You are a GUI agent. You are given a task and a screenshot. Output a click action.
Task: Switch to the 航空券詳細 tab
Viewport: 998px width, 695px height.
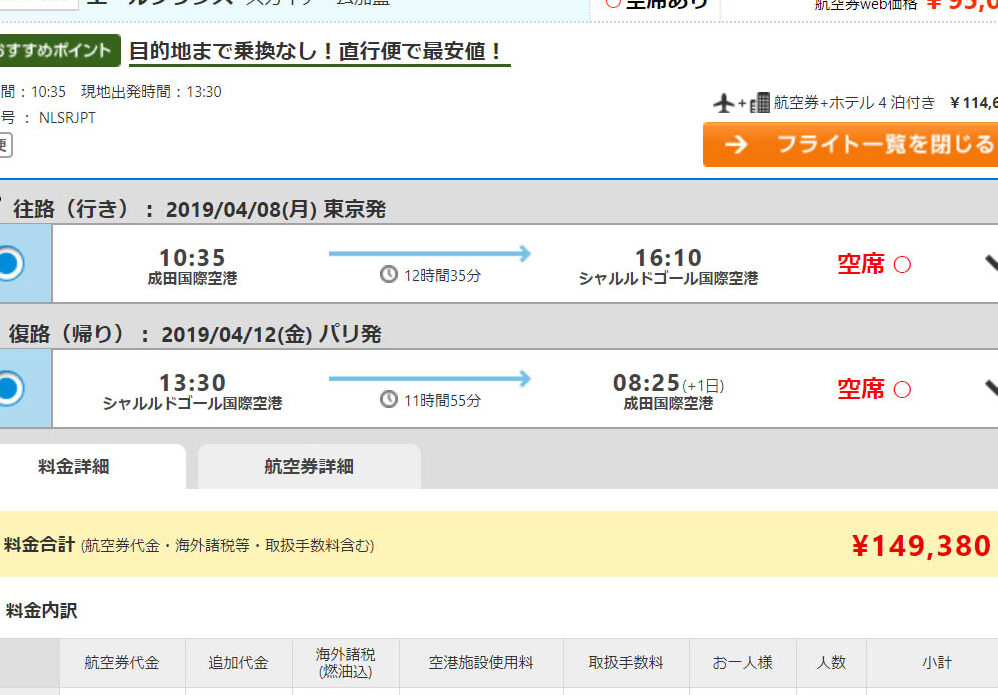(309, 466)
